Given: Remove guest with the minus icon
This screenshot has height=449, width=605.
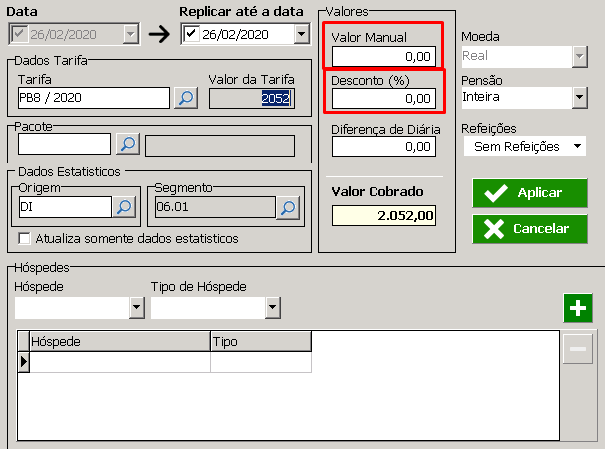Looking at the screenshot, I should click(x=578, y=349).
